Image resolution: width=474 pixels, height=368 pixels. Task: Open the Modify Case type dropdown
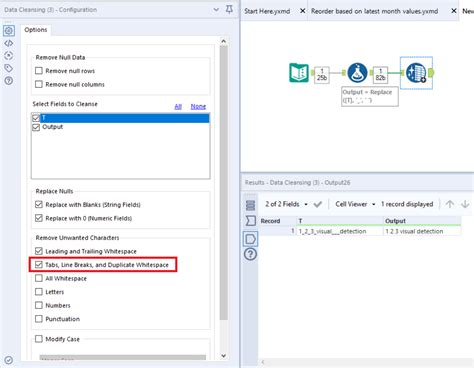[122, 357]
